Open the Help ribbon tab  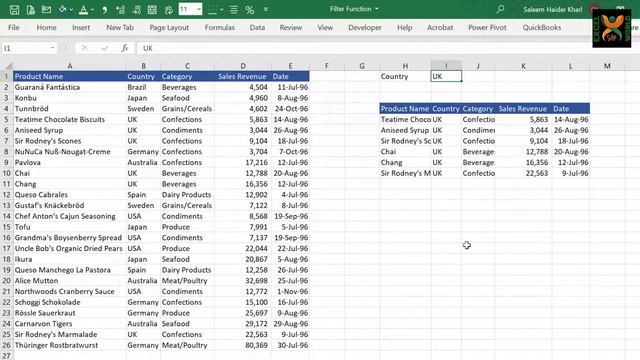click(x=404, y=27)
